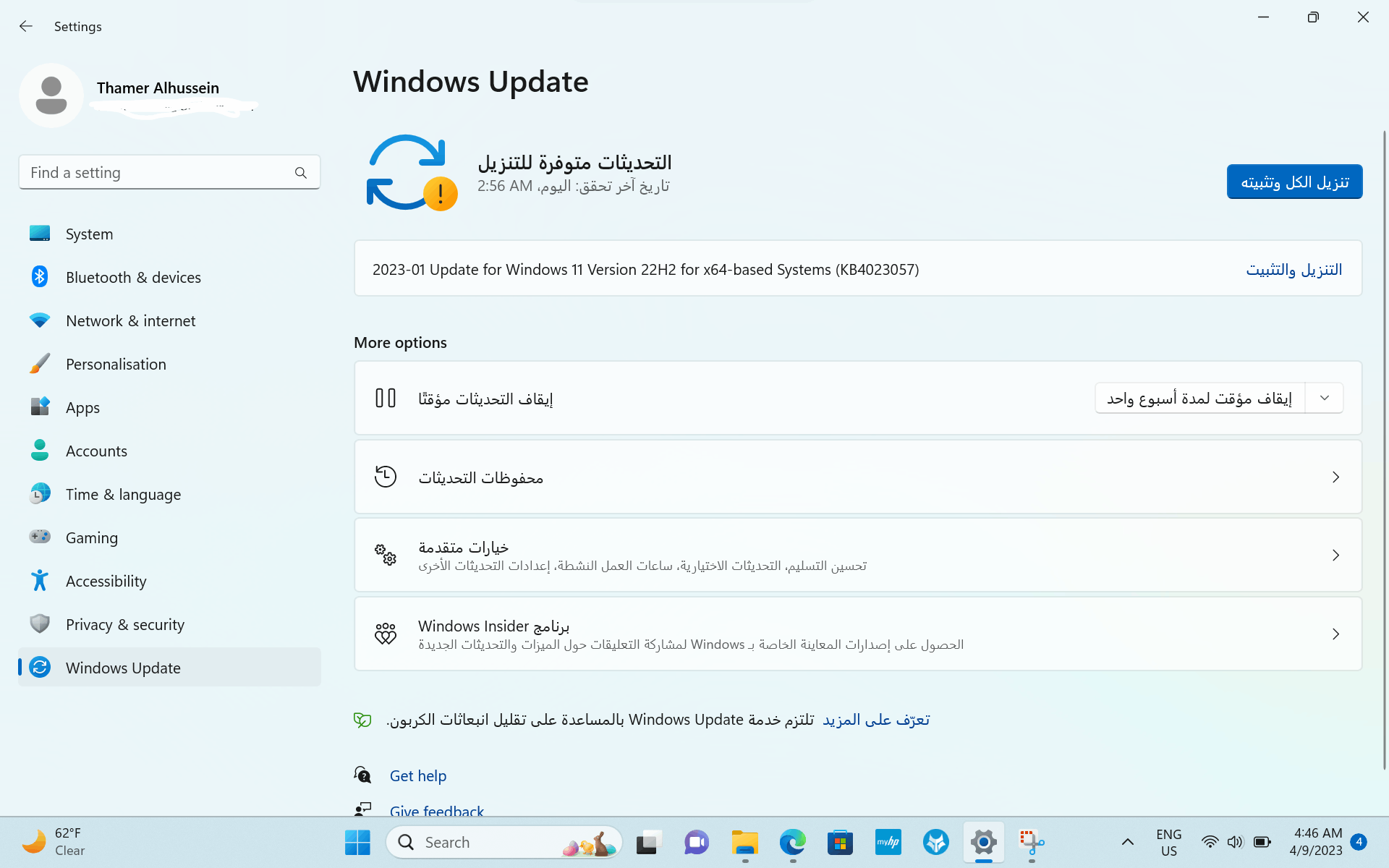Screen dimensions: 1389x868
Task: Expand the advanced options row
Action: (1335, 556)
